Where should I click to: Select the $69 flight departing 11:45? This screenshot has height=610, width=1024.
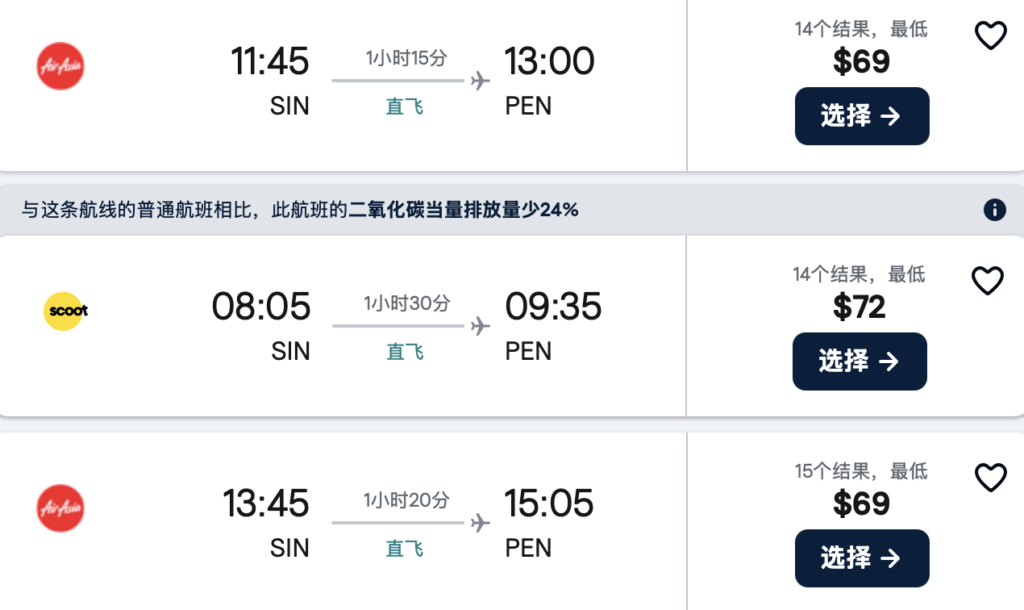(x=862, y=116)
